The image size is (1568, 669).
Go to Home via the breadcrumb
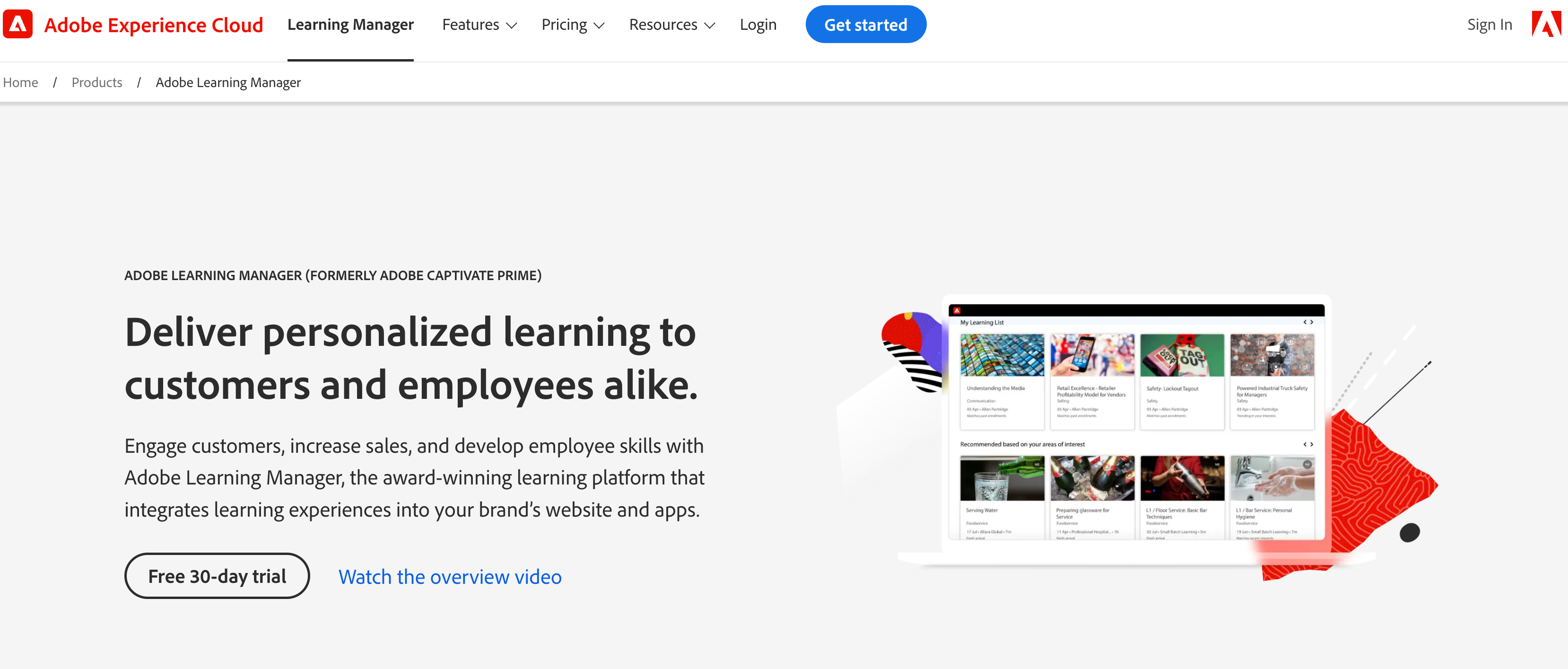pyautogui.click(x=20, y=82)
